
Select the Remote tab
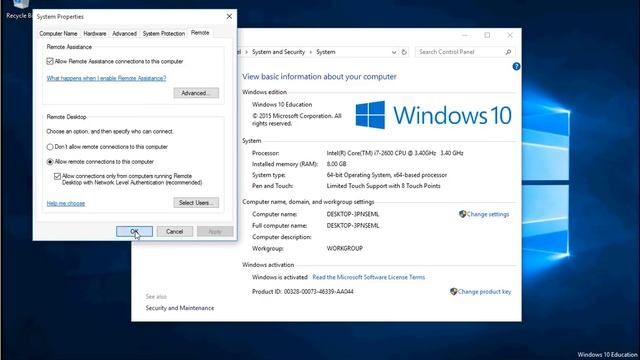[200, 33]
